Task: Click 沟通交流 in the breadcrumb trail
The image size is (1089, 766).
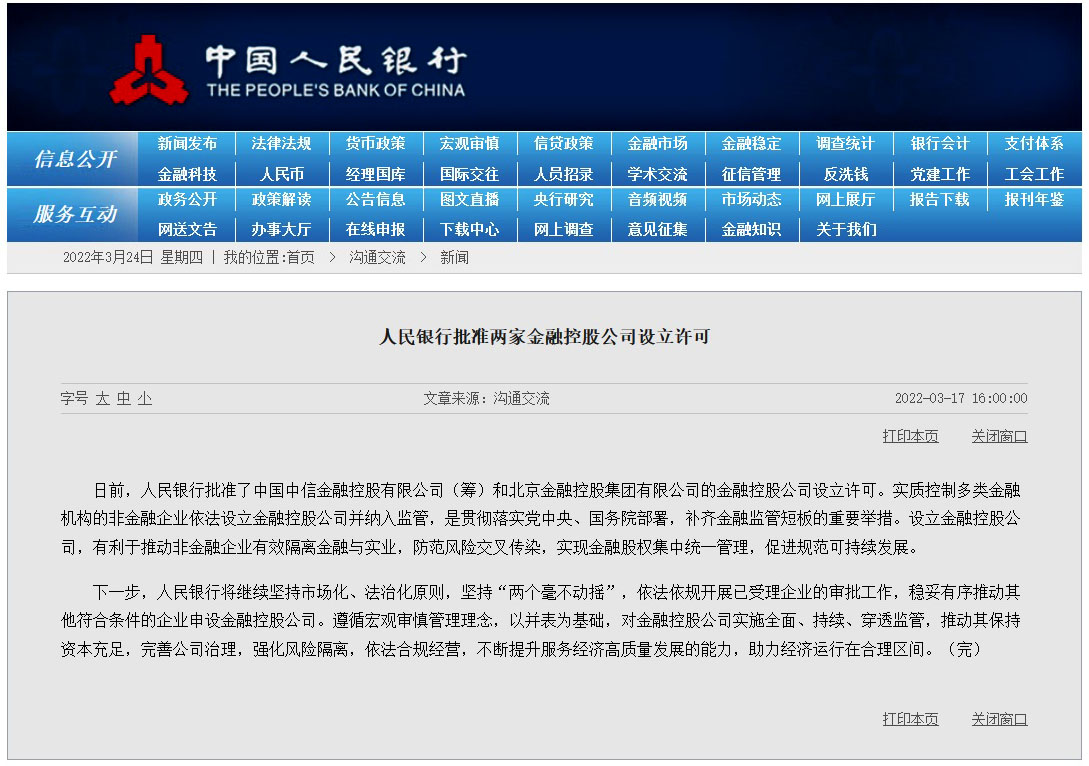Action: tap(377, 258)
